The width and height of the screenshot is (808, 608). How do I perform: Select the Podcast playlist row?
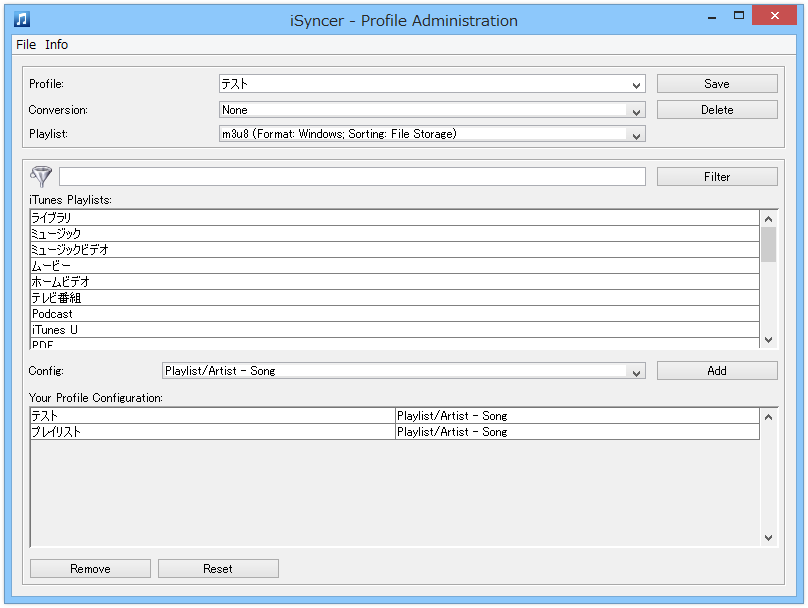(395, 314)
